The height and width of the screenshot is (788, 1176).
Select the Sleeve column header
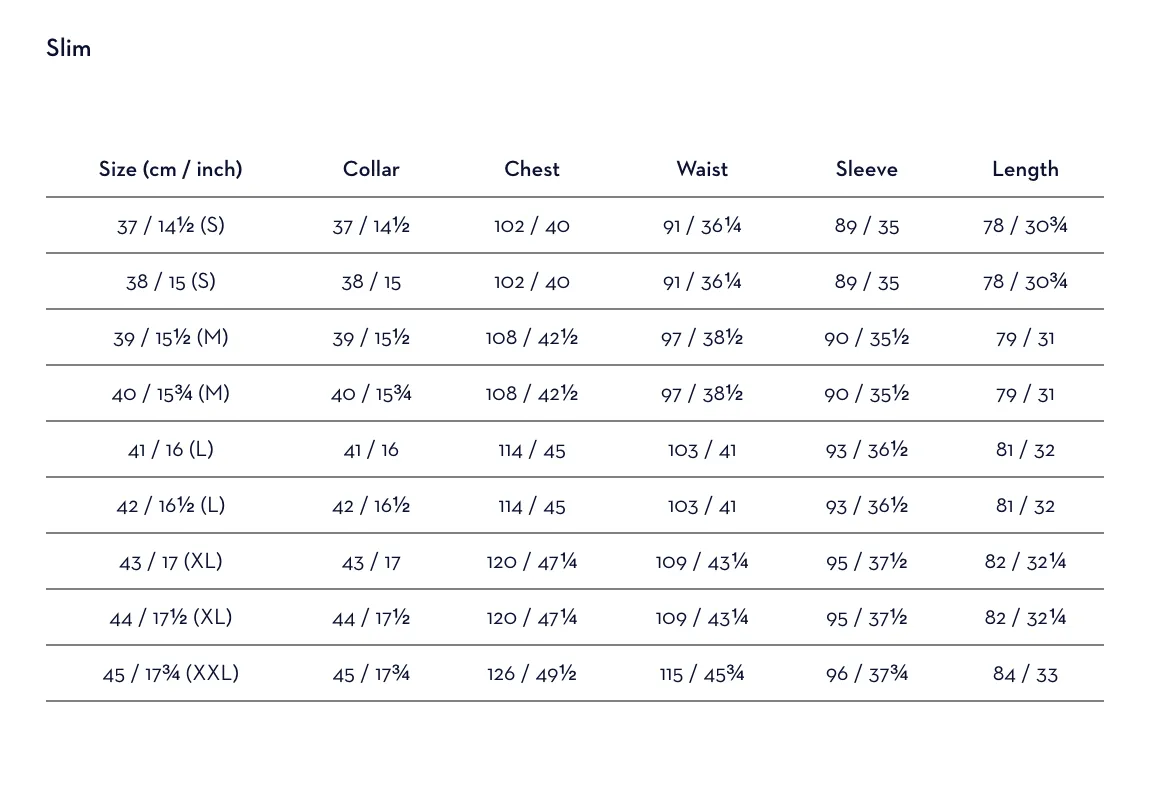pos(866,169)
